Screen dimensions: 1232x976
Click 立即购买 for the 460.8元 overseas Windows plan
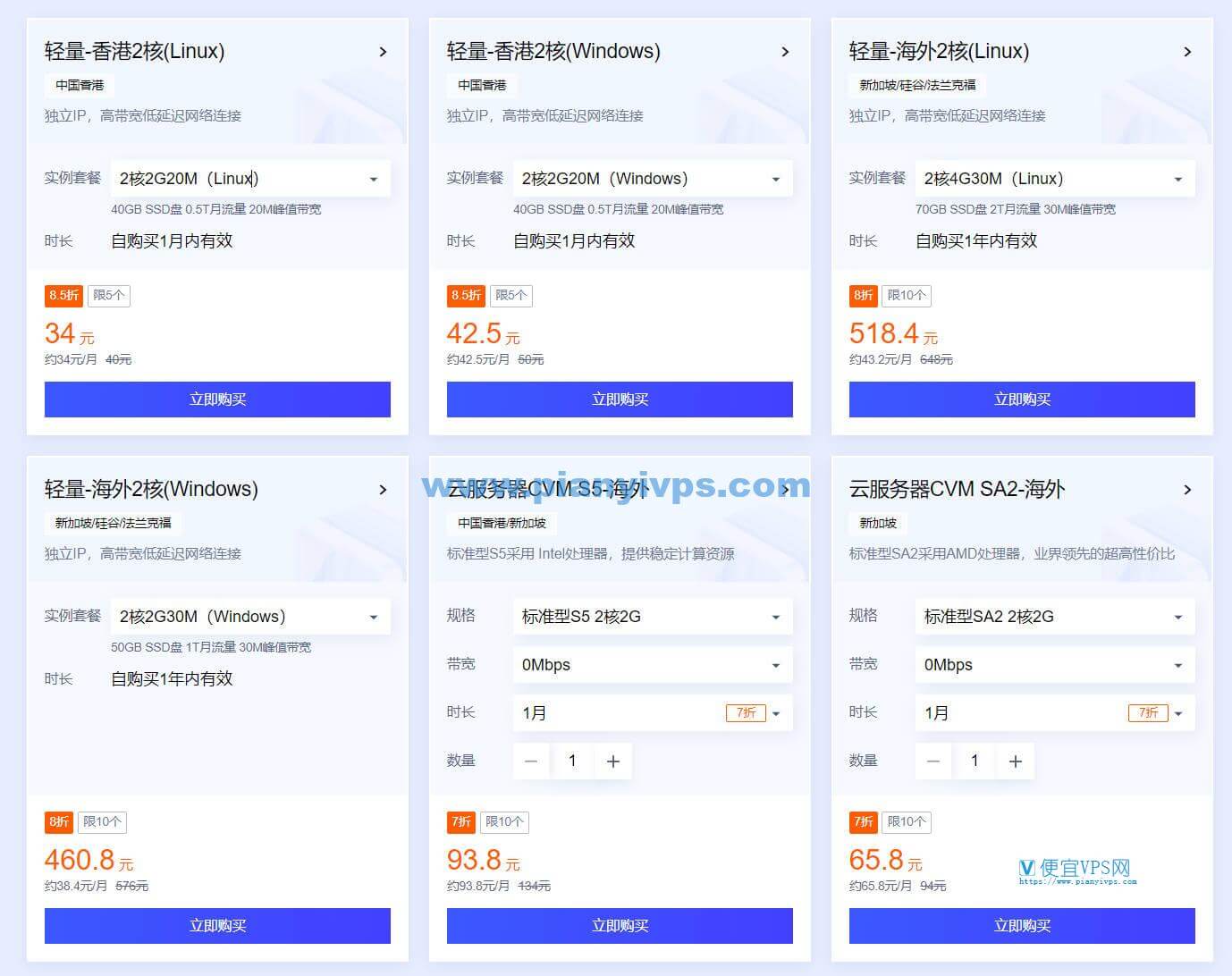[x=217, y=926]
